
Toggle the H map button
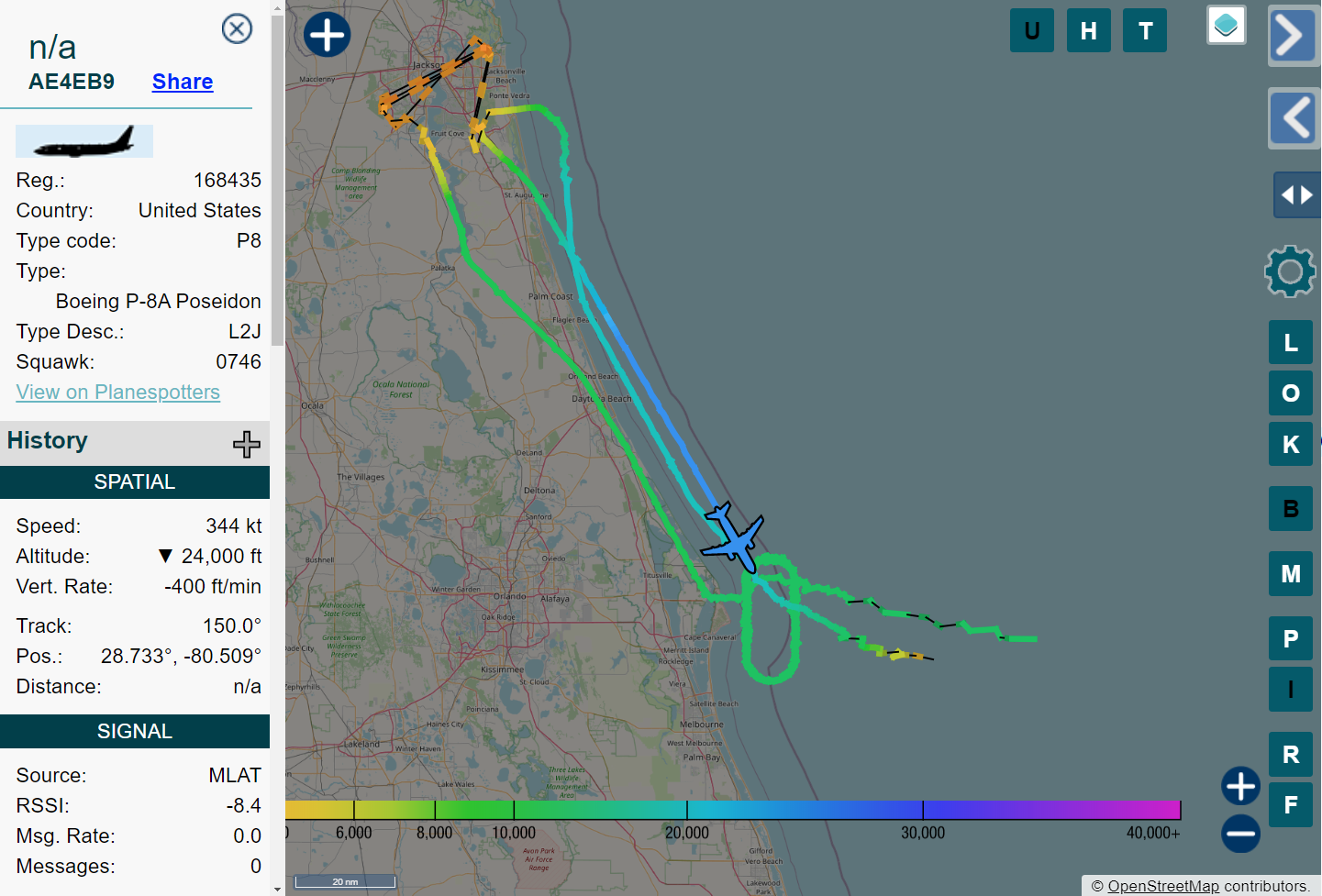click(x=1089, y=30)
